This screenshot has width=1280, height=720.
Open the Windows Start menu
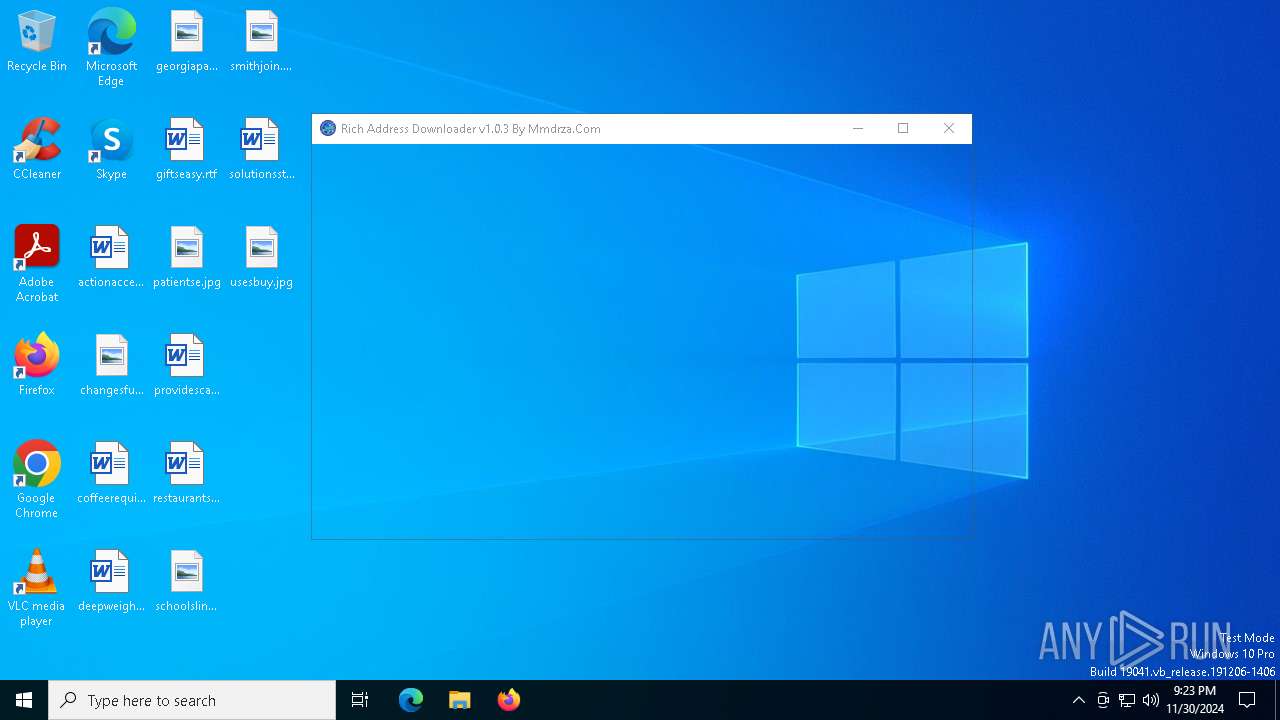(x=24, y=700)
